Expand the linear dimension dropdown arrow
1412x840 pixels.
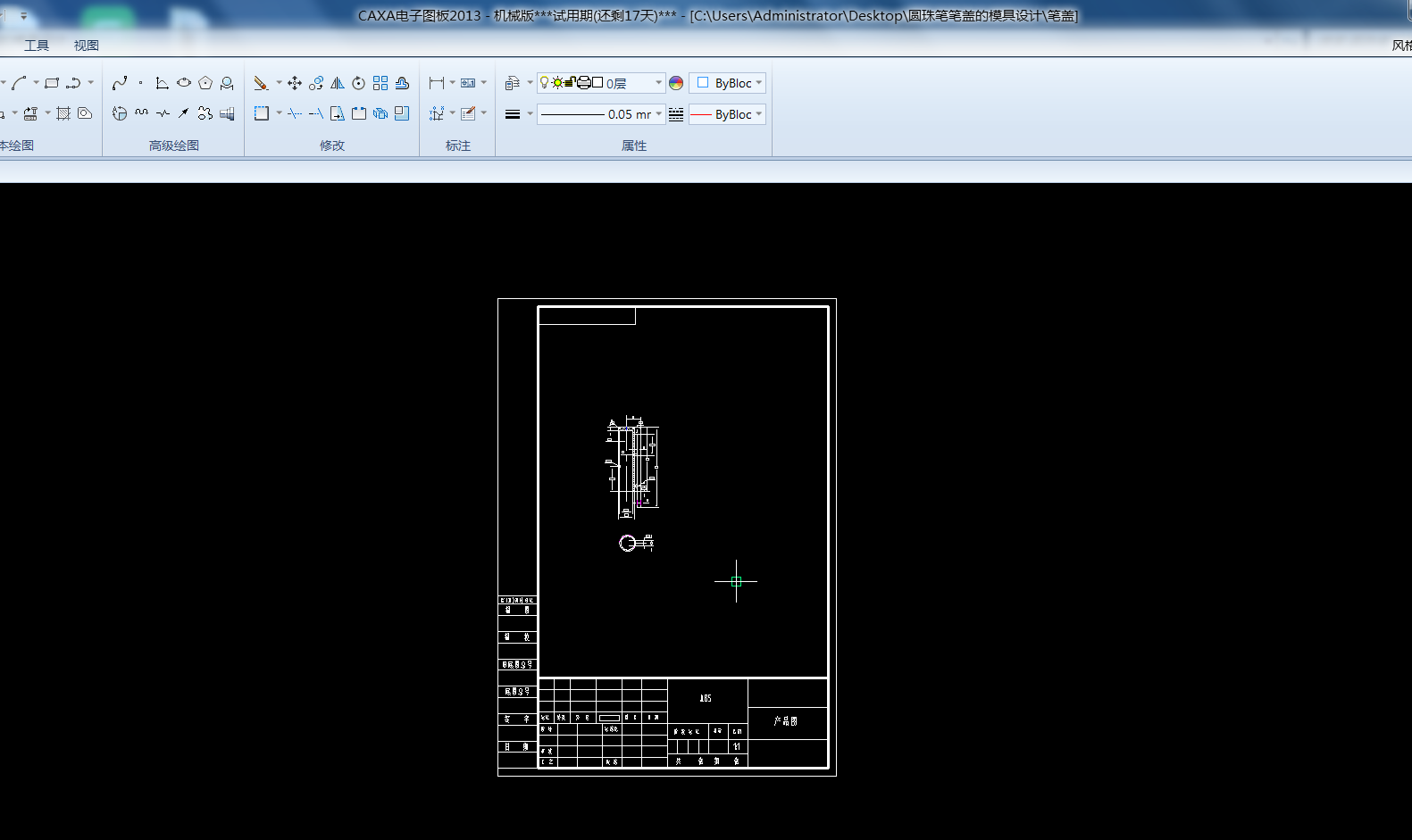pyautogui.click(x=452, y=83)
